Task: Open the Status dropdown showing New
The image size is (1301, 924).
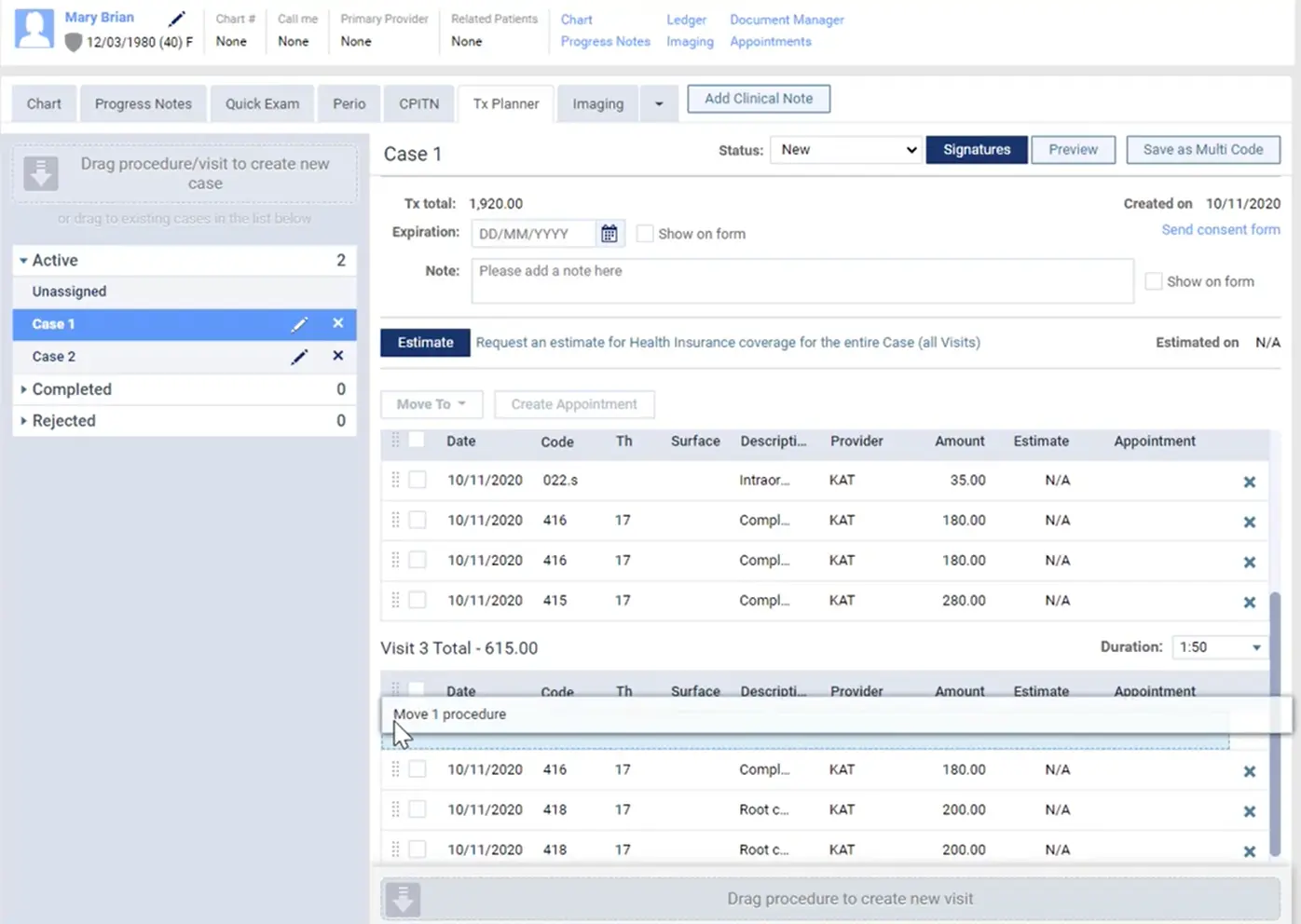Action: [x=846, y=150]
